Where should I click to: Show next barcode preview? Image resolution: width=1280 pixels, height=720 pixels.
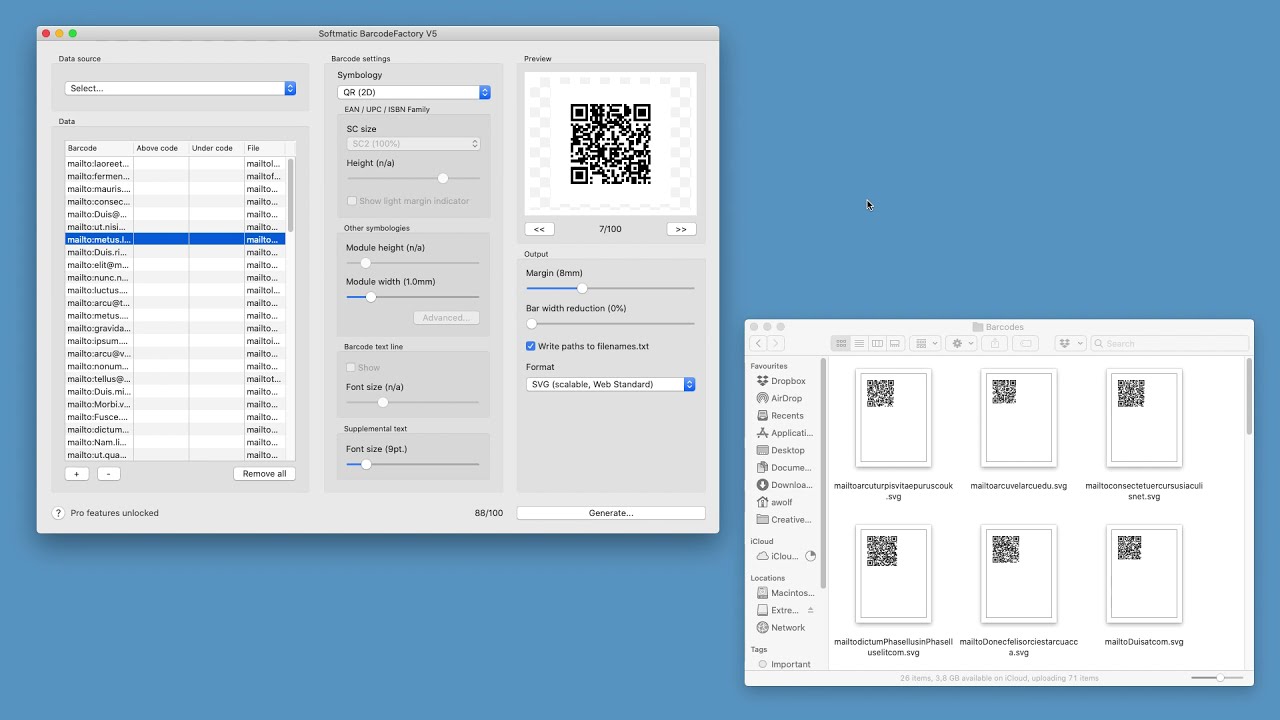(681, 229)
